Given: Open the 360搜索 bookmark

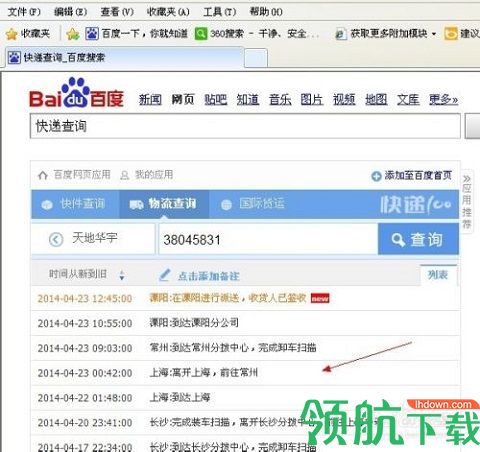Looking at the screenshot, I should [257, 34].
